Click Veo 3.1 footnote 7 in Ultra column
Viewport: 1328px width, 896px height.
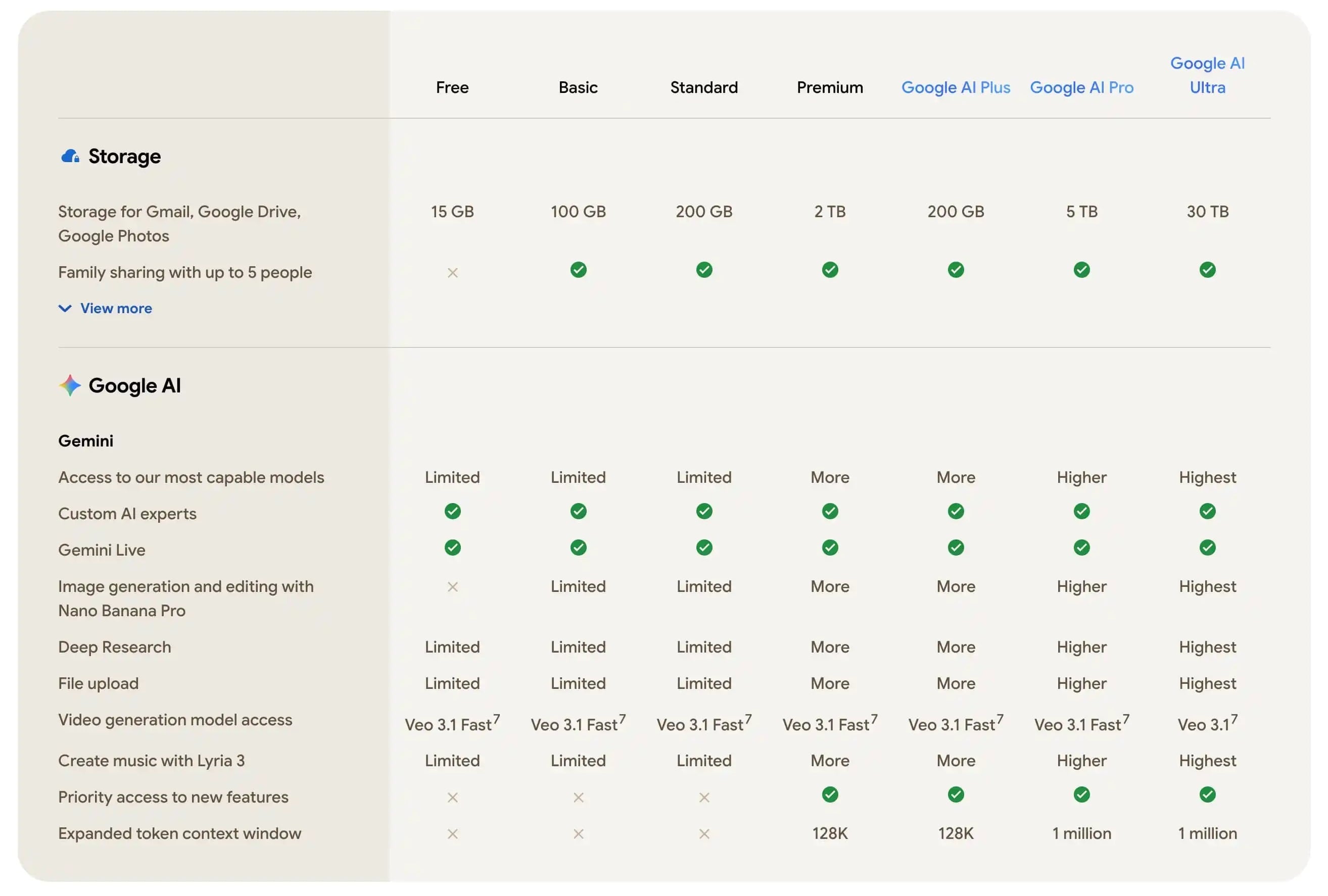pyautogui.click(x=1235, y=718)
